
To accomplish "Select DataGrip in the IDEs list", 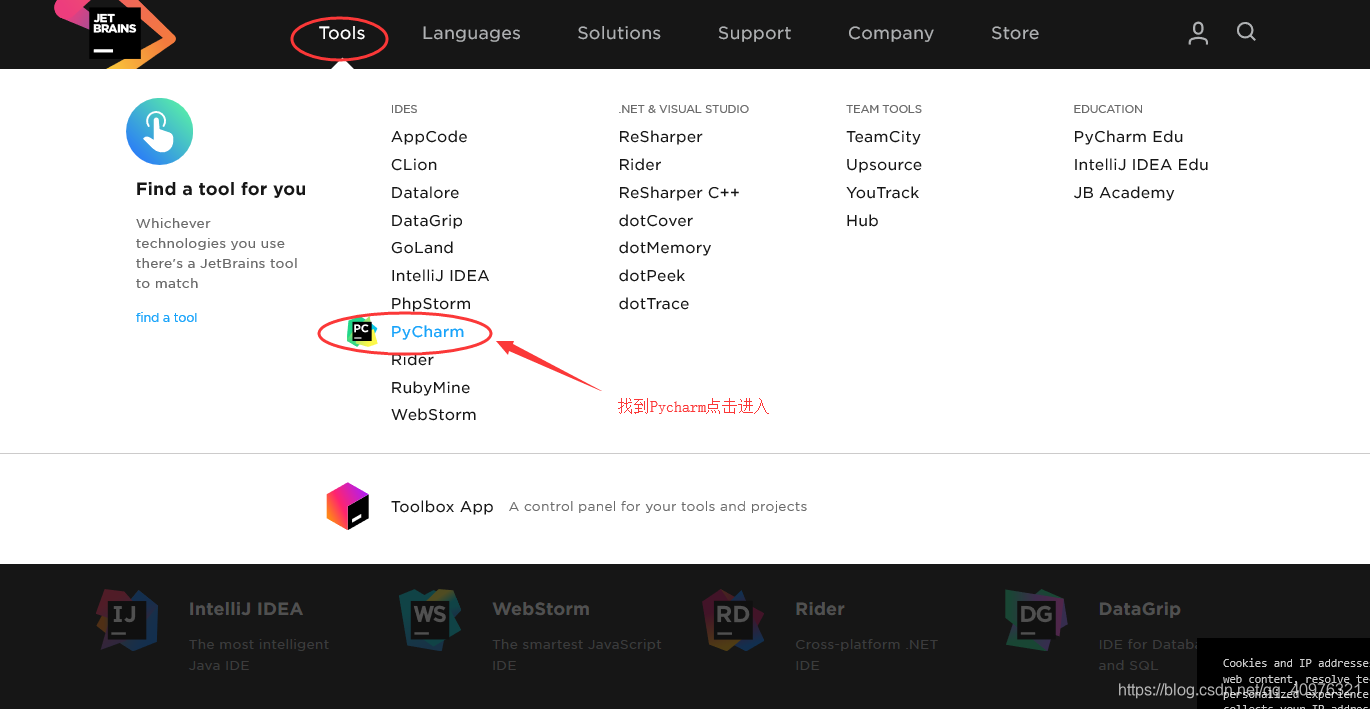I will coord(427,221).
